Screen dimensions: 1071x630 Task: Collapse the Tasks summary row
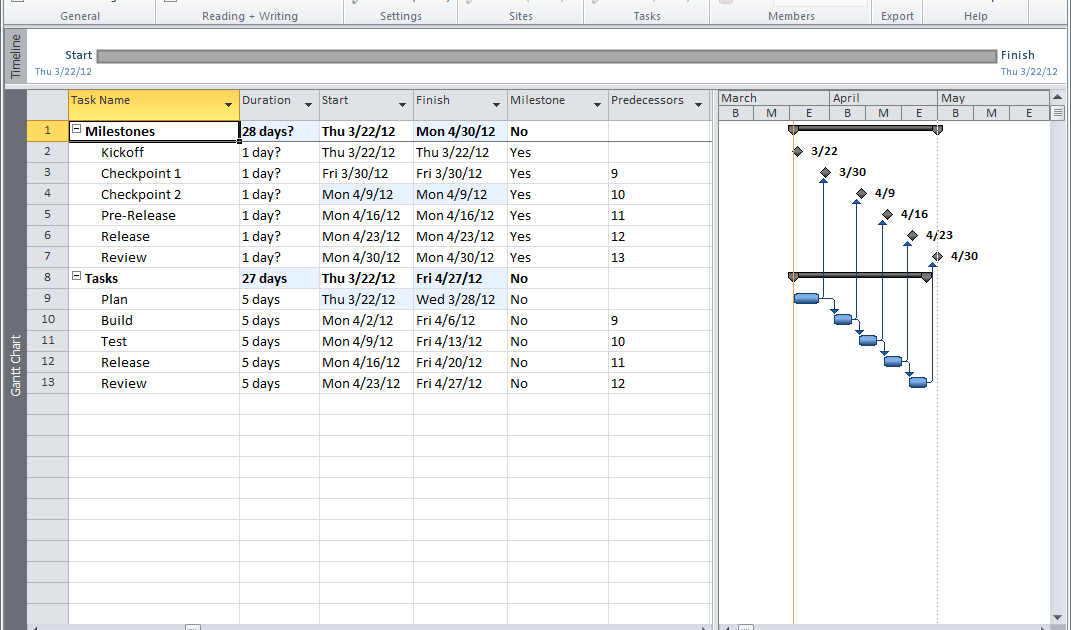(78, 277)
